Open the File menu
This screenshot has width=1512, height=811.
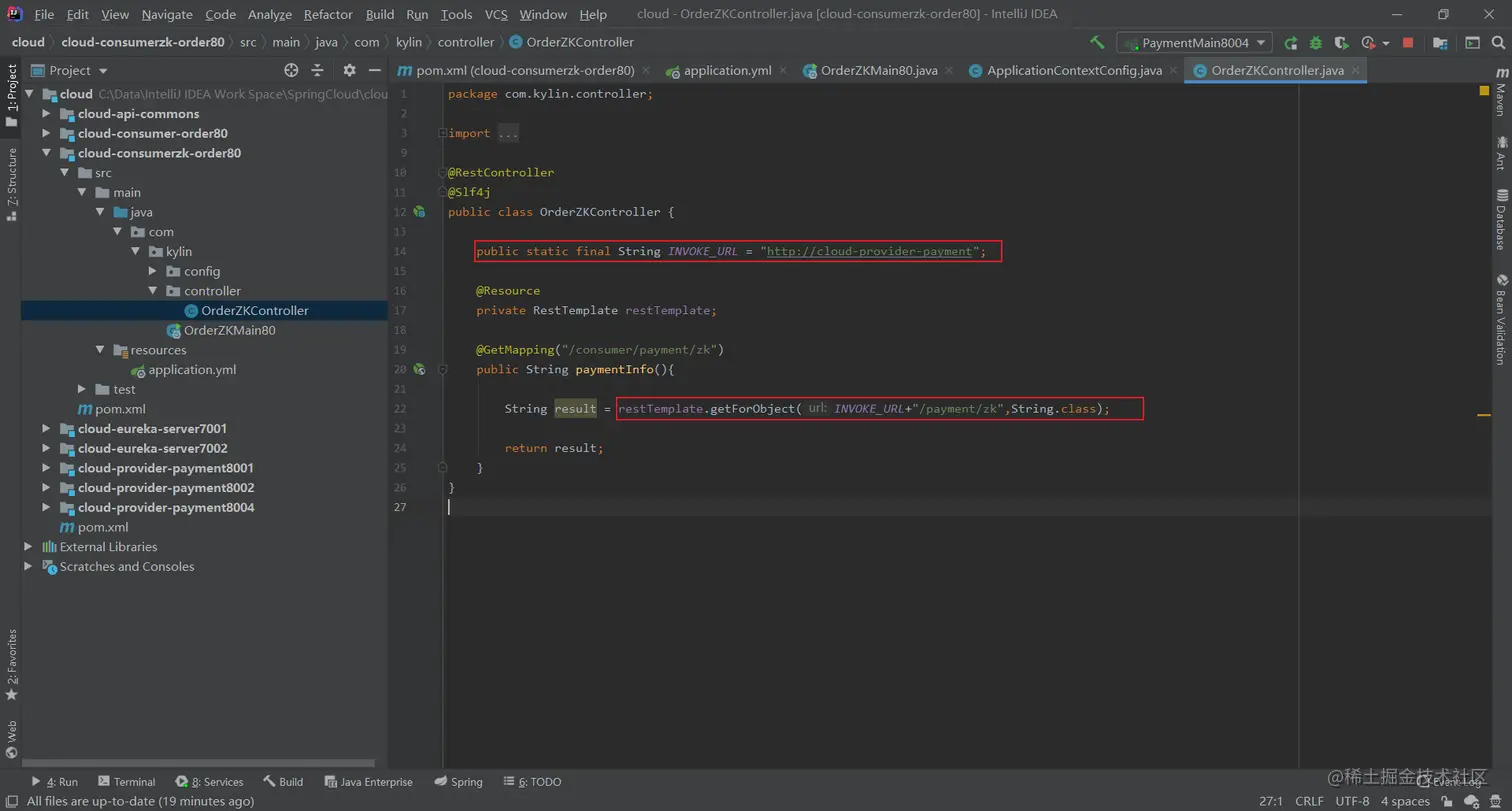44,14
